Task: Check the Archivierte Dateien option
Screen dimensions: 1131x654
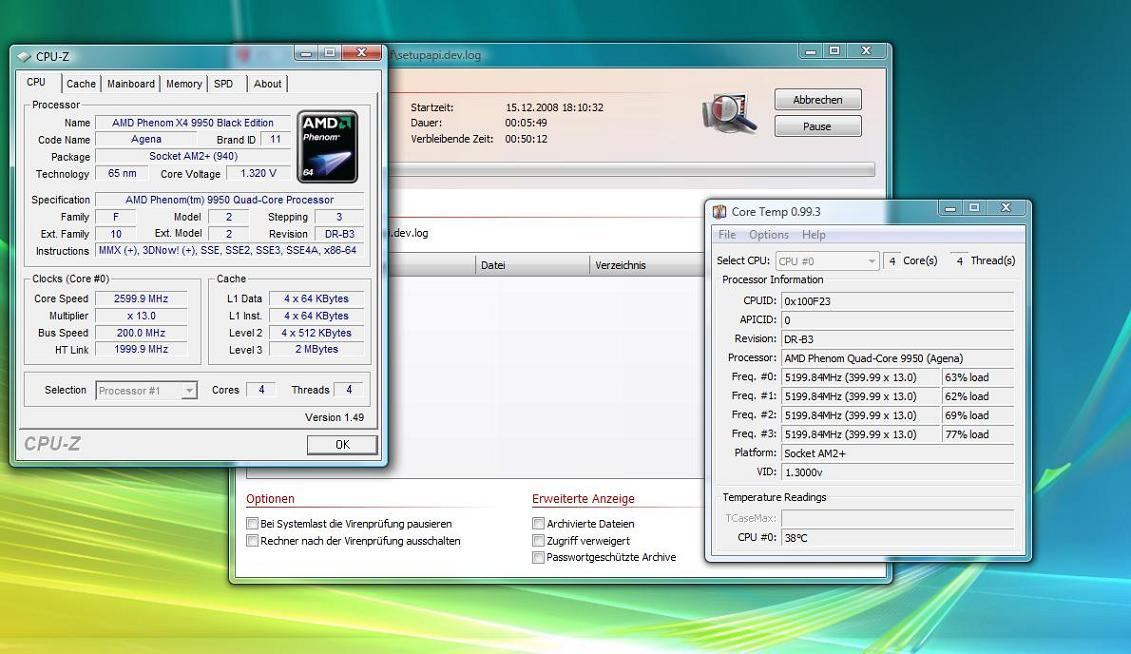Action: 538,523
